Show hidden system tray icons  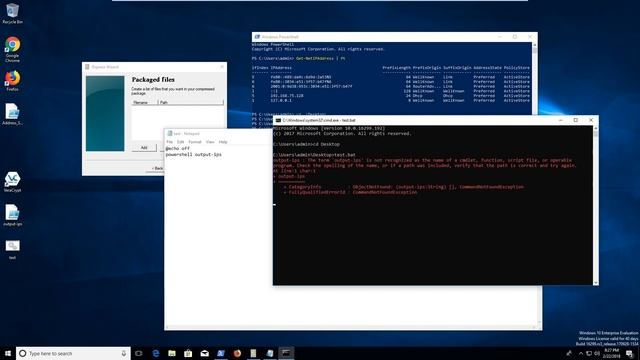581,353
